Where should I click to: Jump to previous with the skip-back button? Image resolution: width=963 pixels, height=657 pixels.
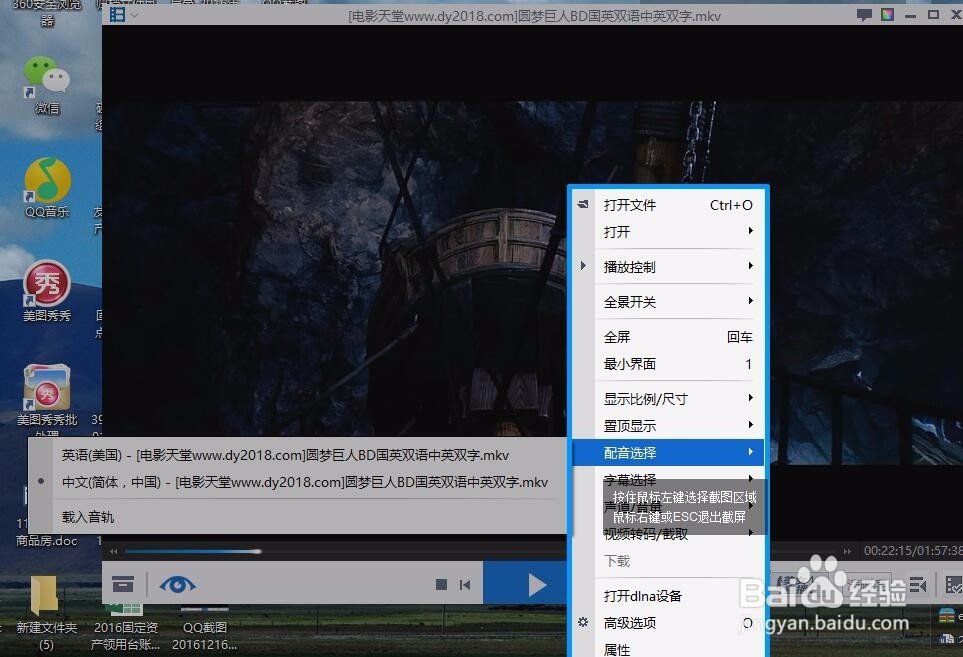(465, 585)
